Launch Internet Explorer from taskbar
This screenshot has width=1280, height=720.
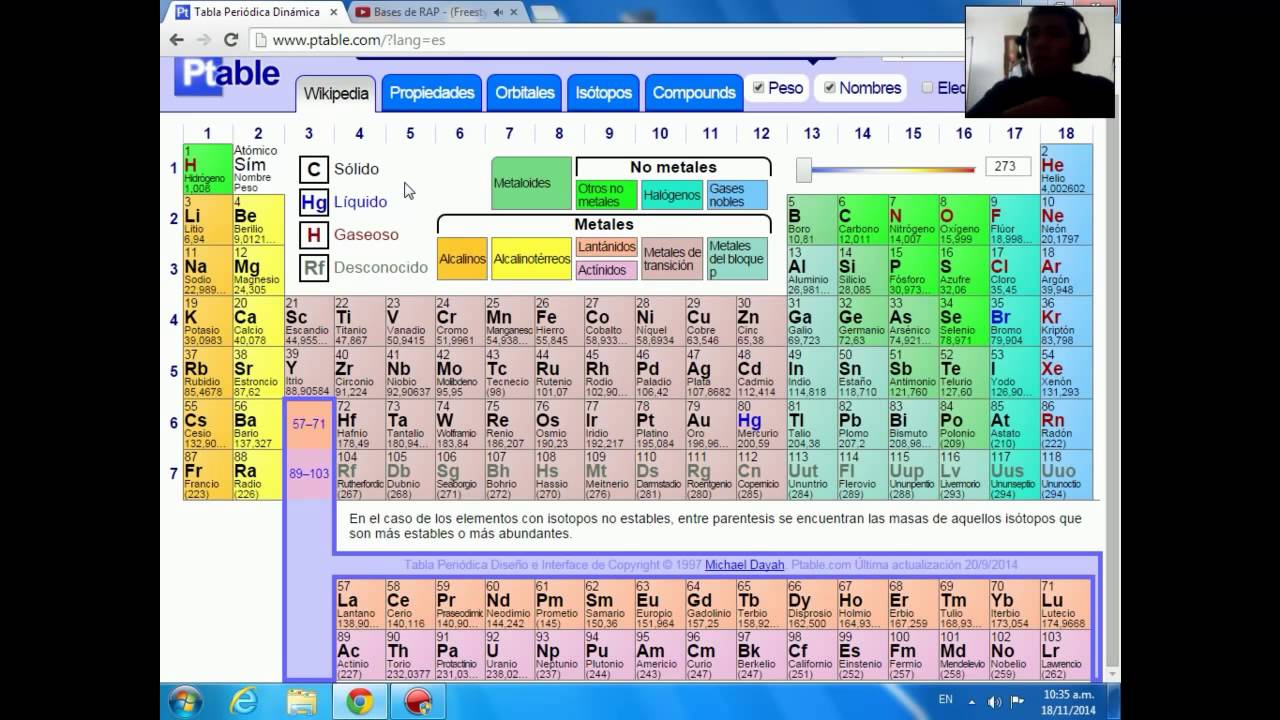tap(244, 702)
